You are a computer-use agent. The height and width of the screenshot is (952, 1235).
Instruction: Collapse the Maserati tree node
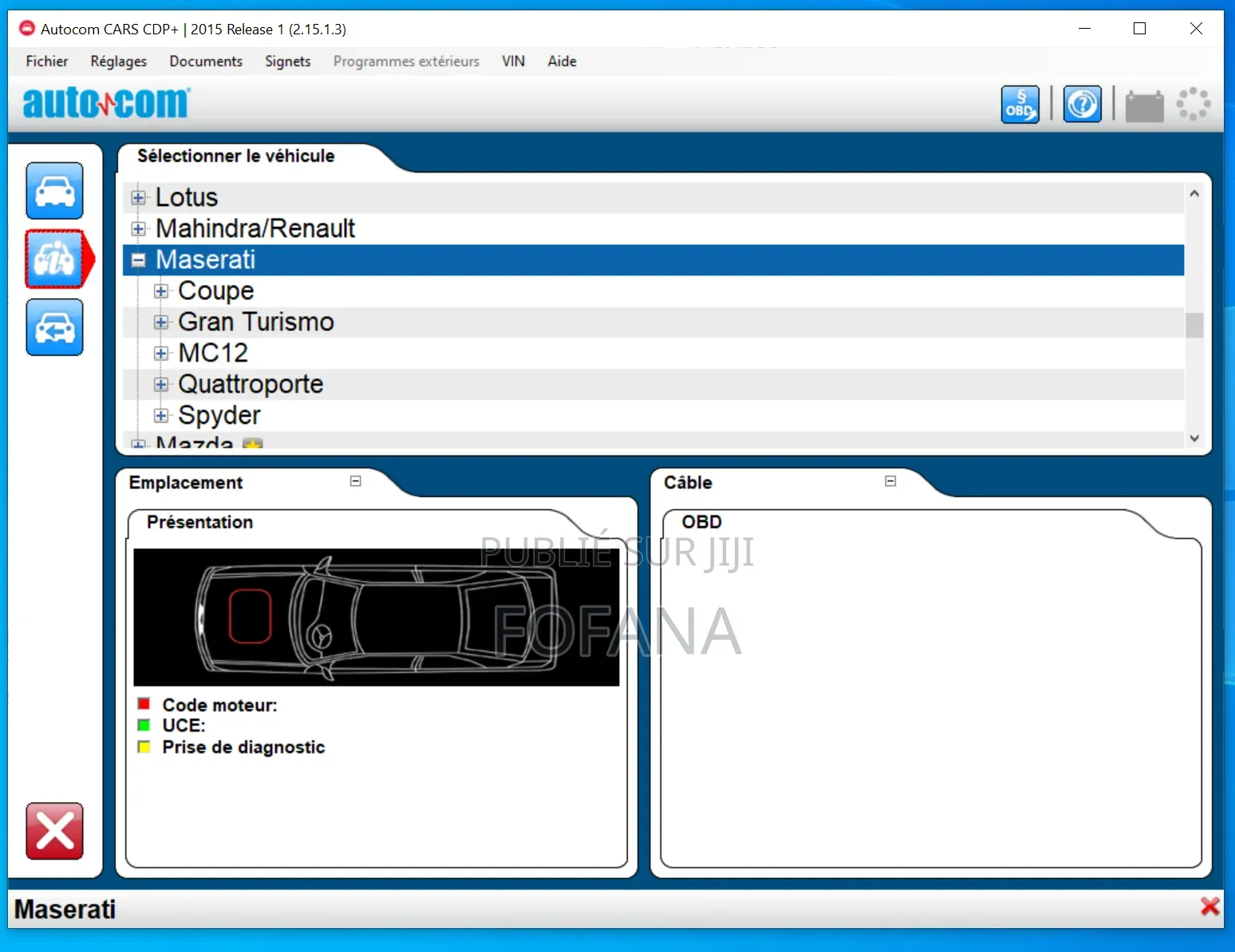point(138,260)
